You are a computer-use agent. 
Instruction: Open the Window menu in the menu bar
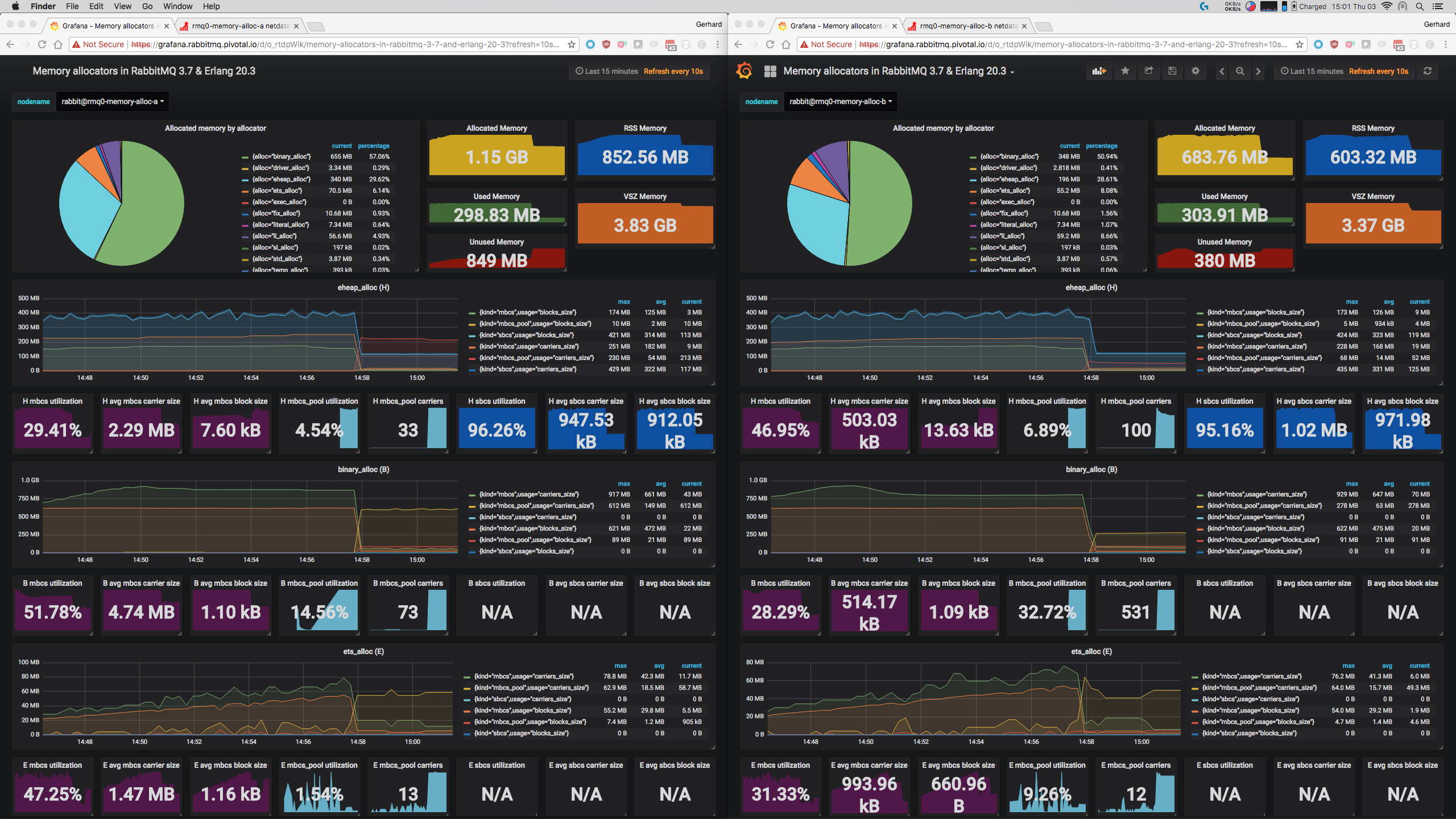click(x=178, y=6)
